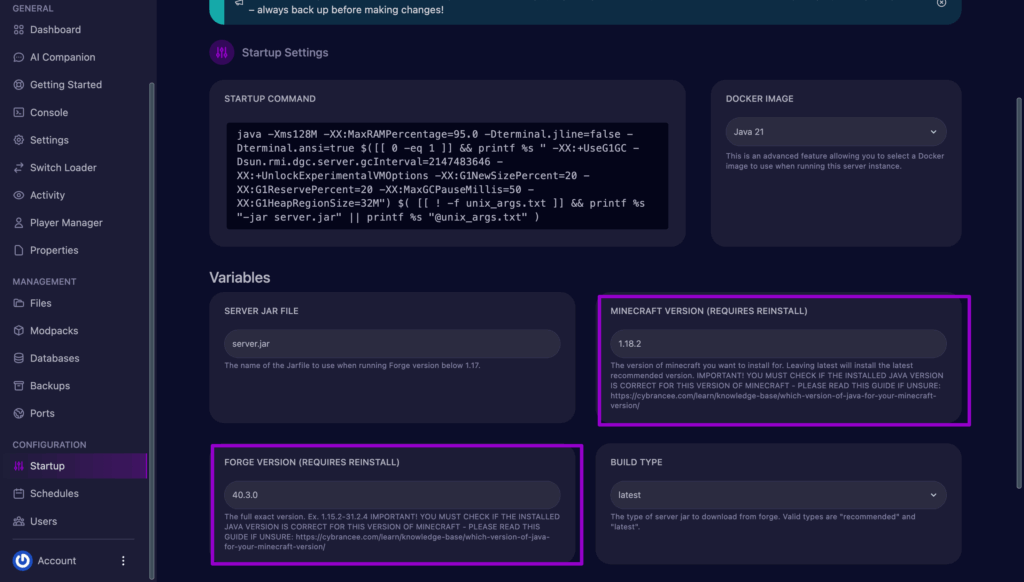Open the Databases icon in sidebar

(x=19, y=358)
